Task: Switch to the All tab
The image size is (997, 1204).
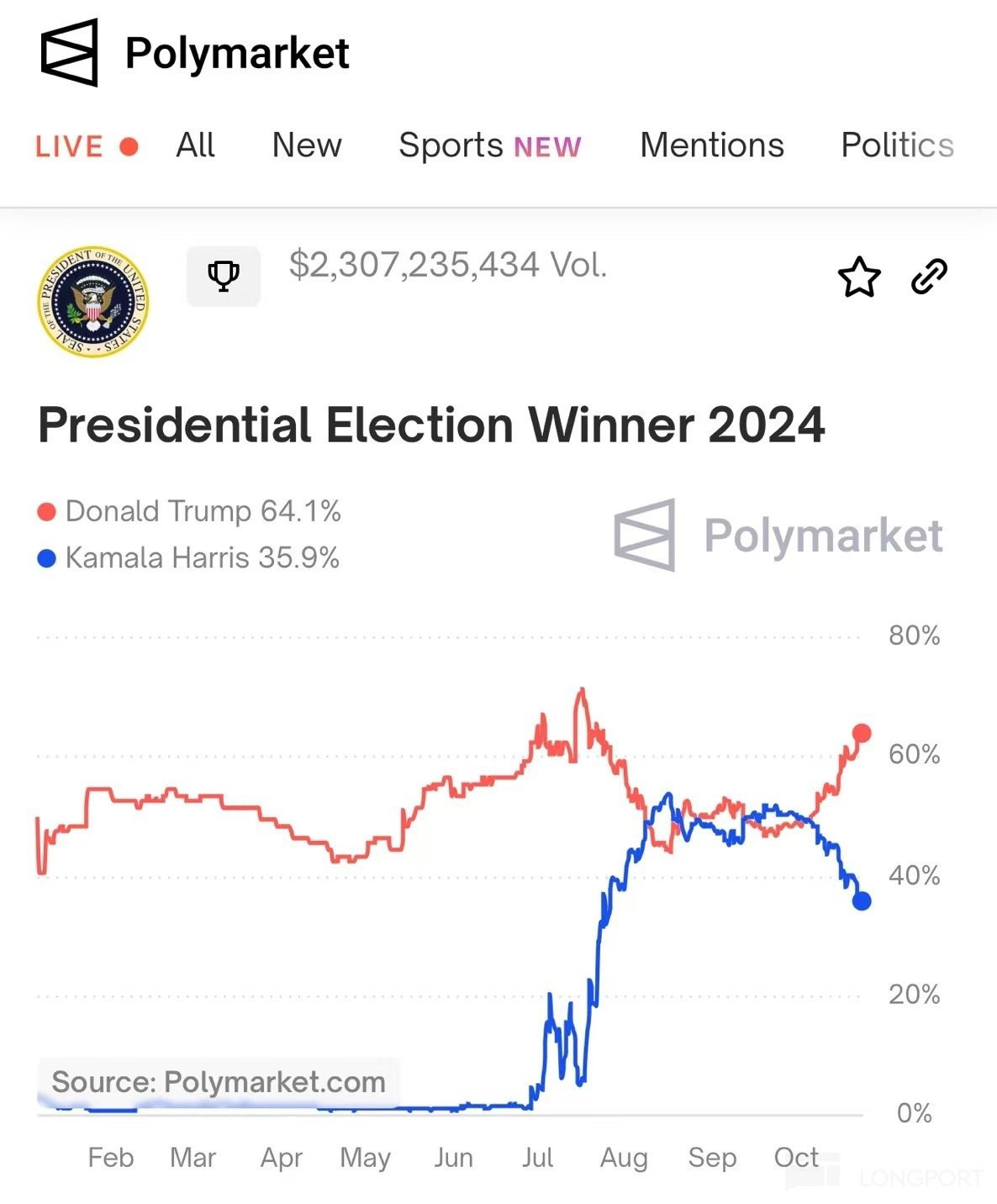Action: tap(195, 145)
